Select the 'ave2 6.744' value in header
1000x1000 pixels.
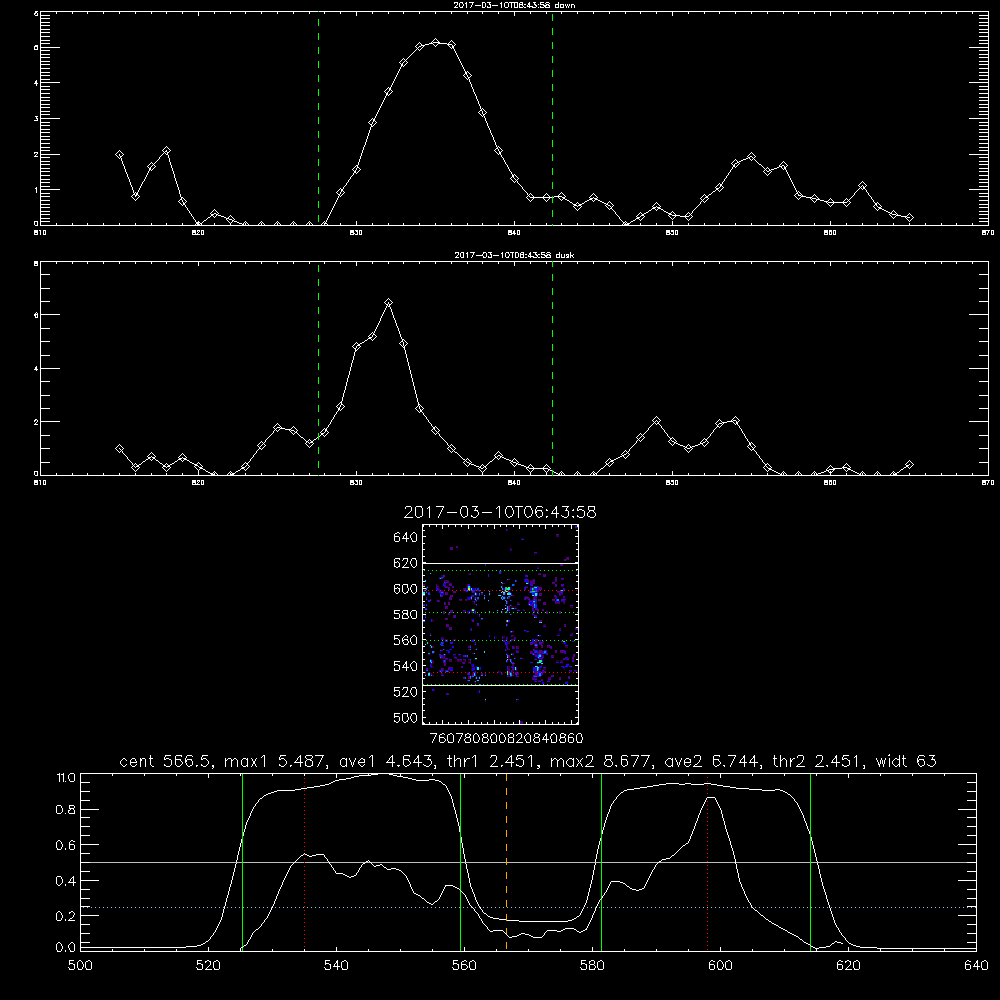point(712,761)
